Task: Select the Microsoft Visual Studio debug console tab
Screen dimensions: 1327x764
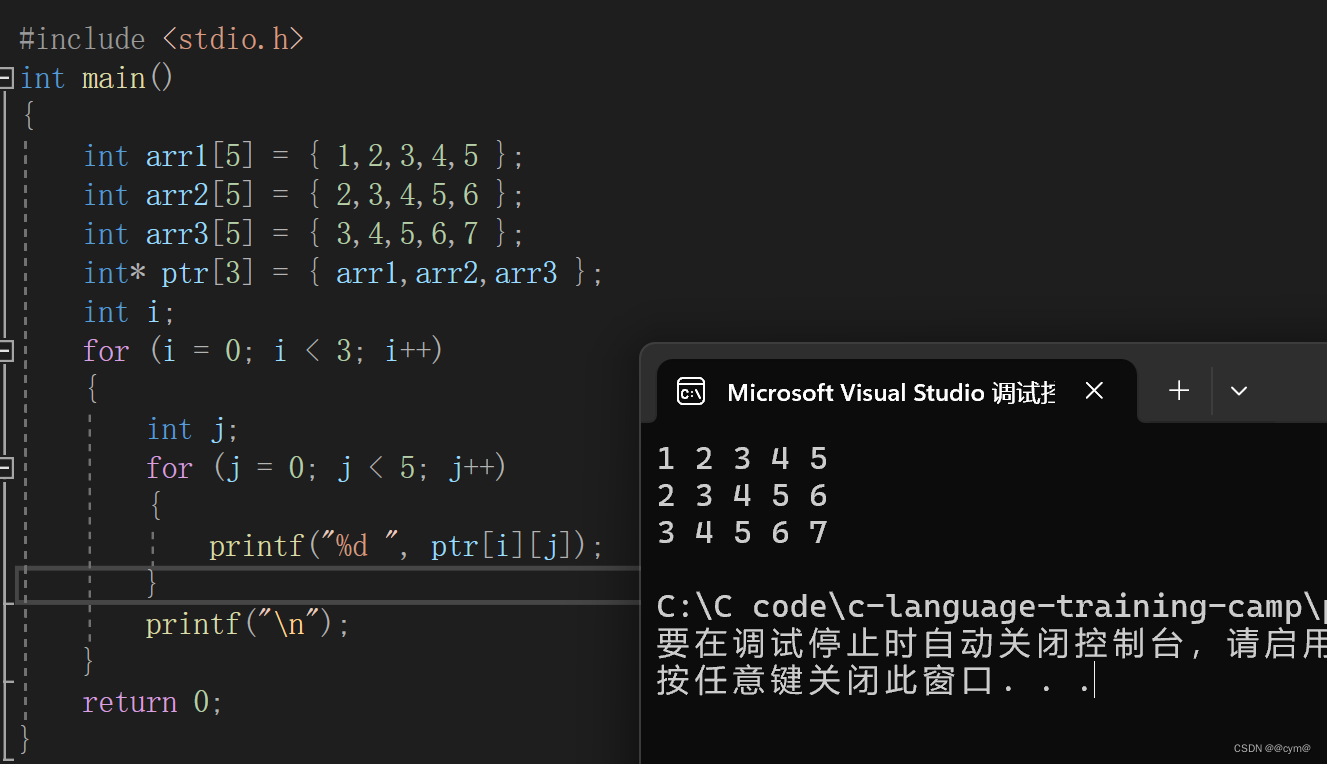Action: coord(896,391)
